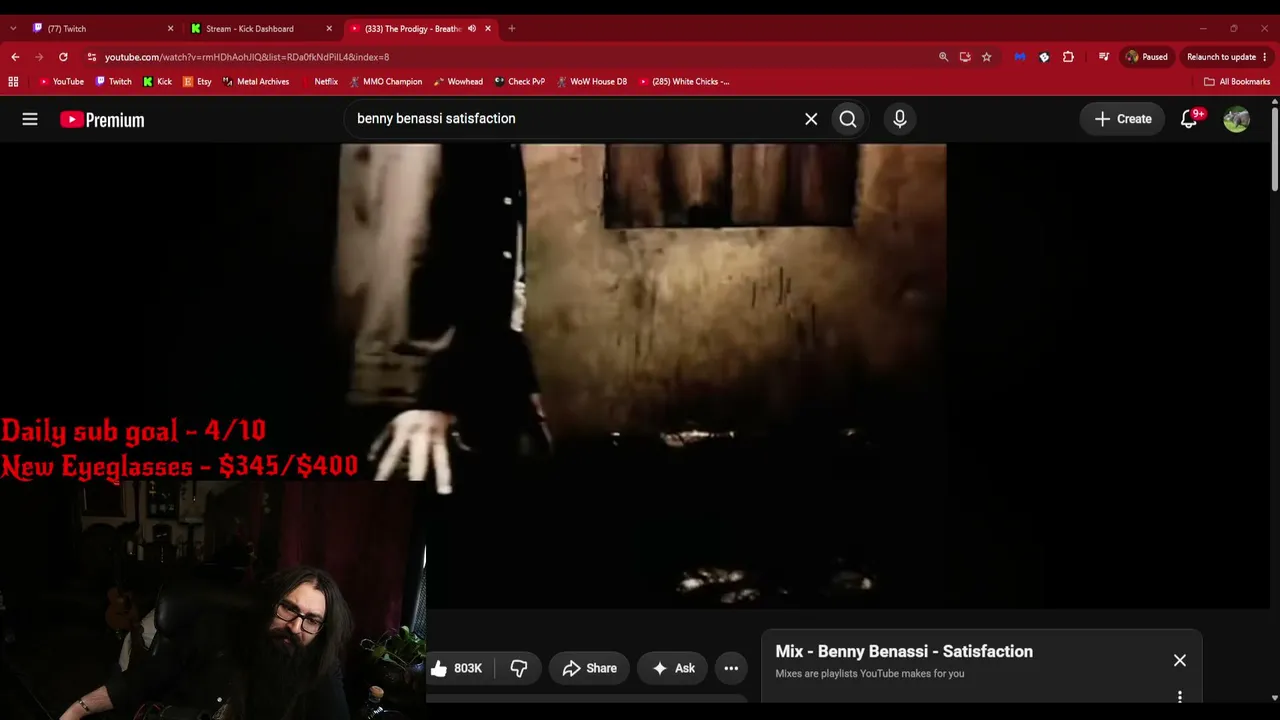Open the All Bookmarks folder

point(1237,82)
